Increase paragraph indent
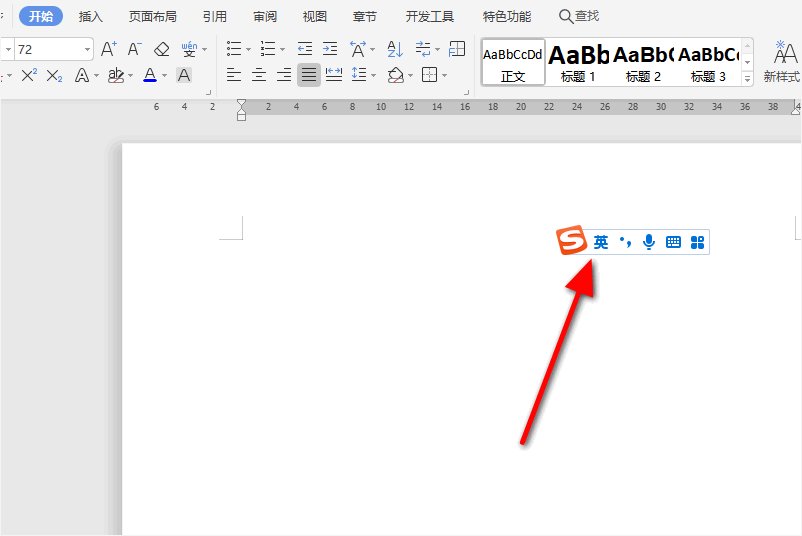802x536 pixels. click(x=330, y=49)
